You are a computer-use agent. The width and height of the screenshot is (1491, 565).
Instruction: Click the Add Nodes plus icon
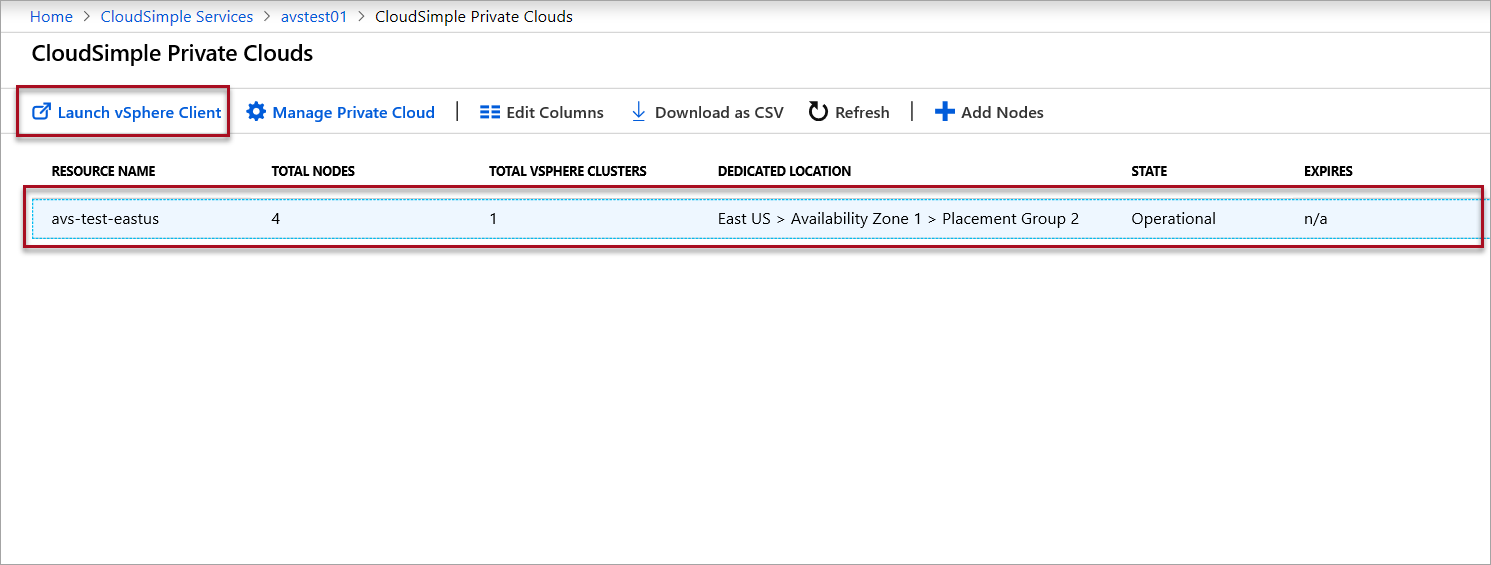945,112
